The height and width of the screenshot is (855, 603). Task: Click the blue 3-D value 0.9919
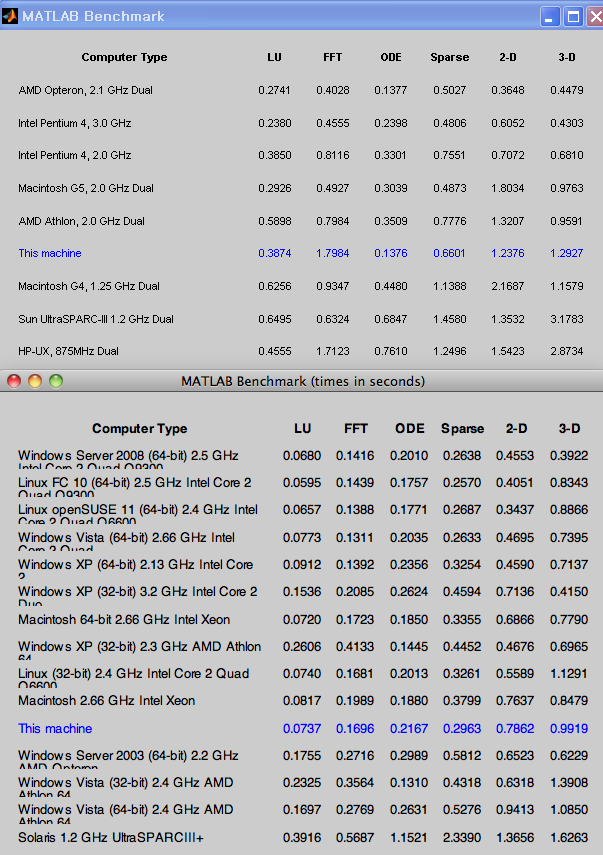[x=569, y=728]
